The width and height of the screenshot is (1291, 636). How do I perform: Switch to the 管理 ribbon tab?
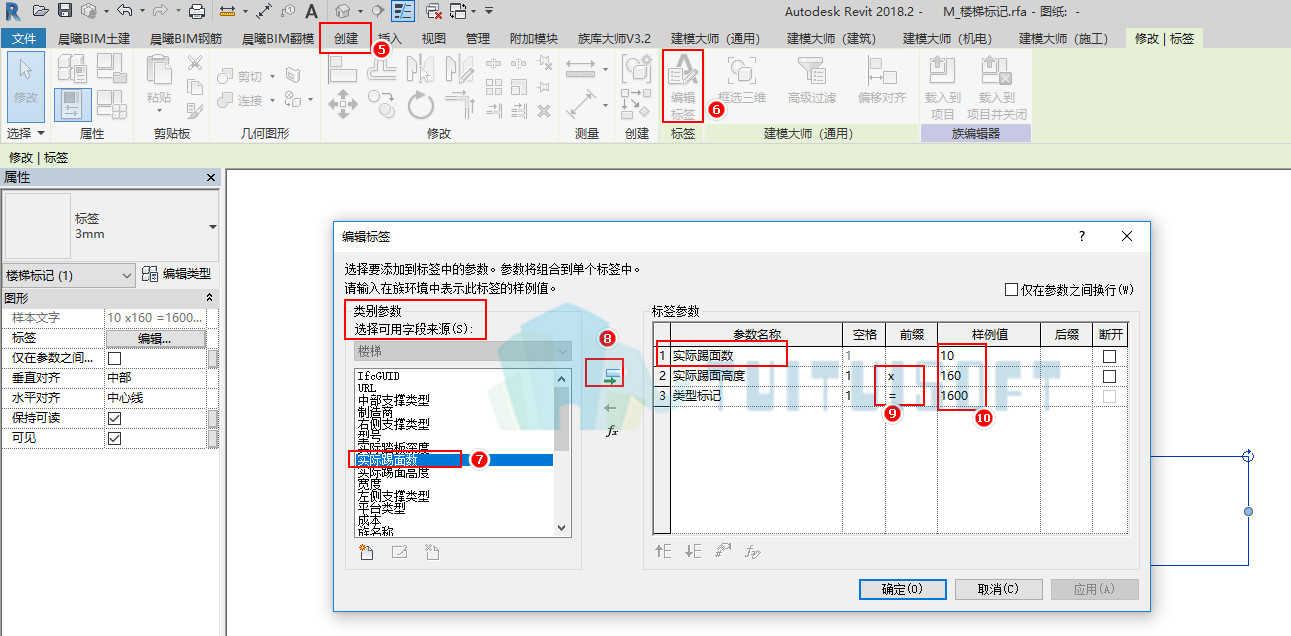pyautogui.click(x=478, y=39)
